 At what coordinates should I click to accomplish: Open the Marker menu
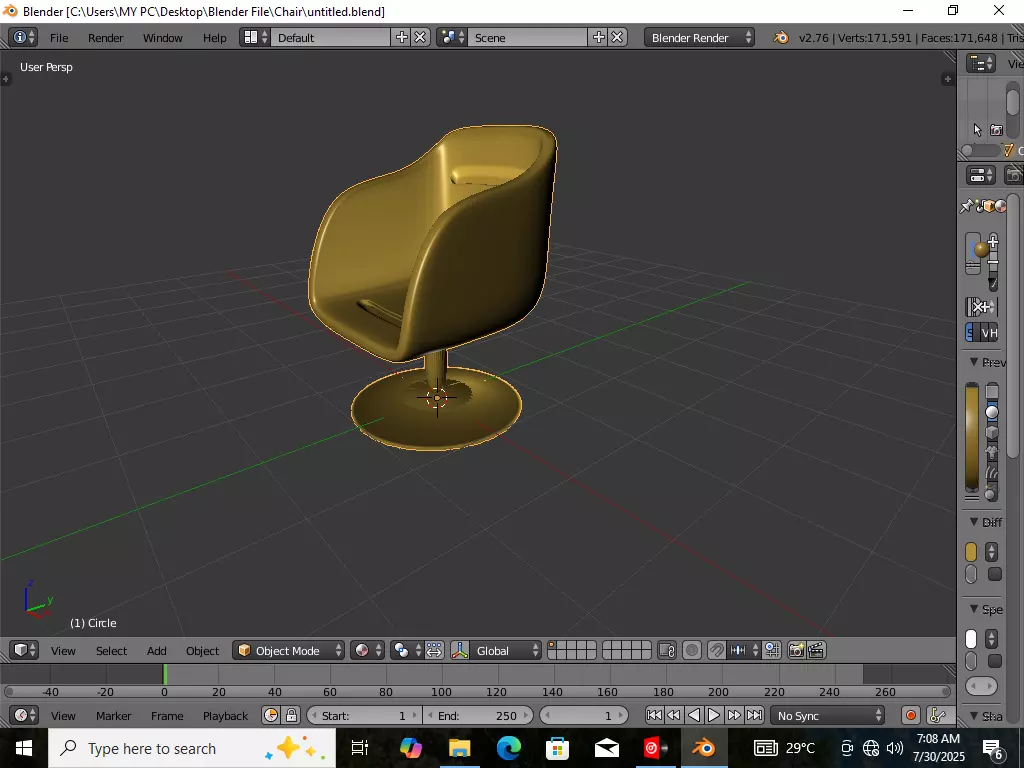[114, 716]
